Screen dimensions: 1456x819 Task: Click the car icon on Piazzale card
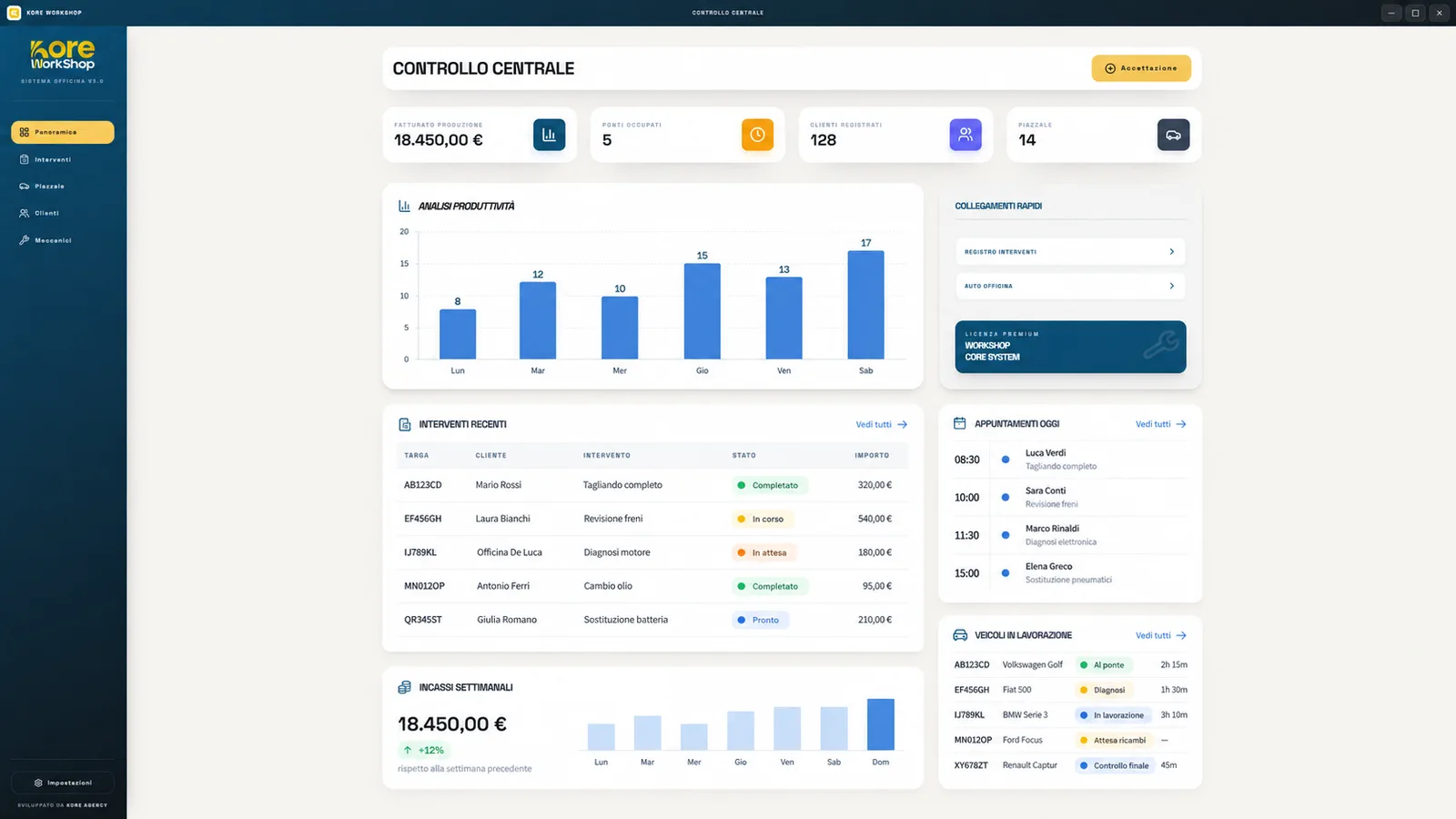[x=1173, y=135]
